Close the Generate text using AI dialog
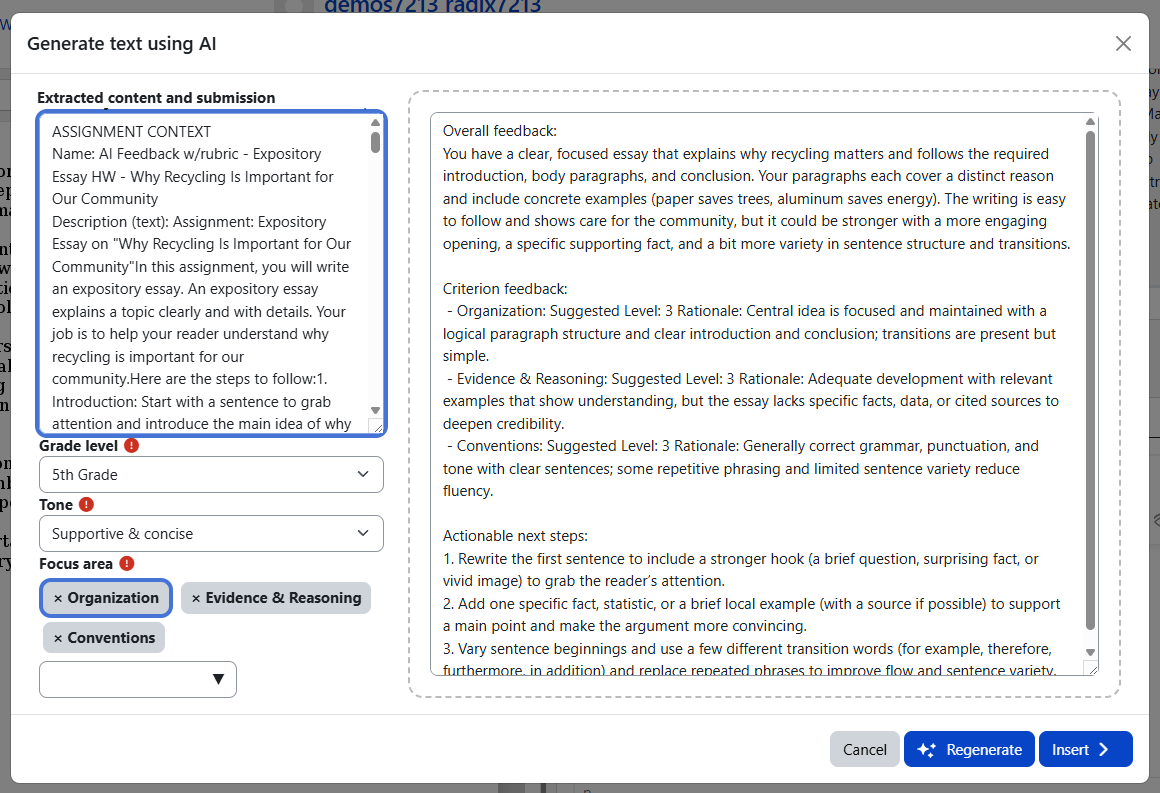 click(x=1123, y=43)
